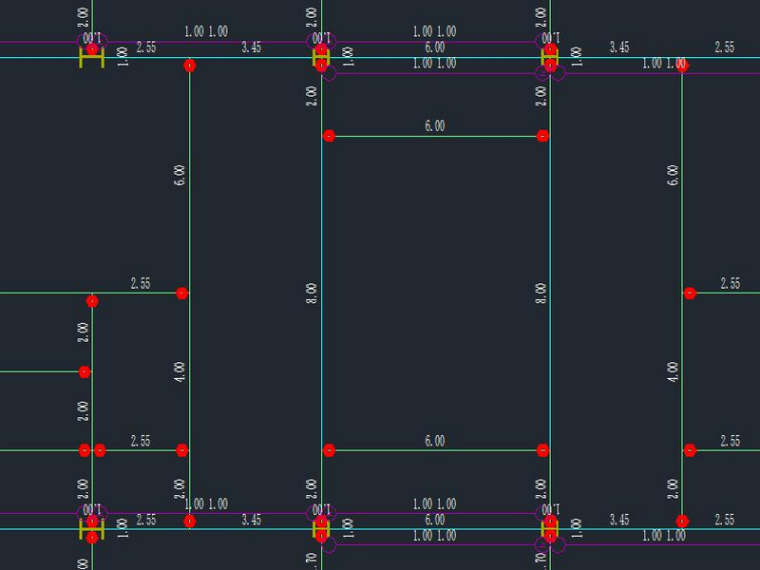Screen dimensions: 760x570
Task: Select the yellow H-column symbol at top-left
Action: 92,58
